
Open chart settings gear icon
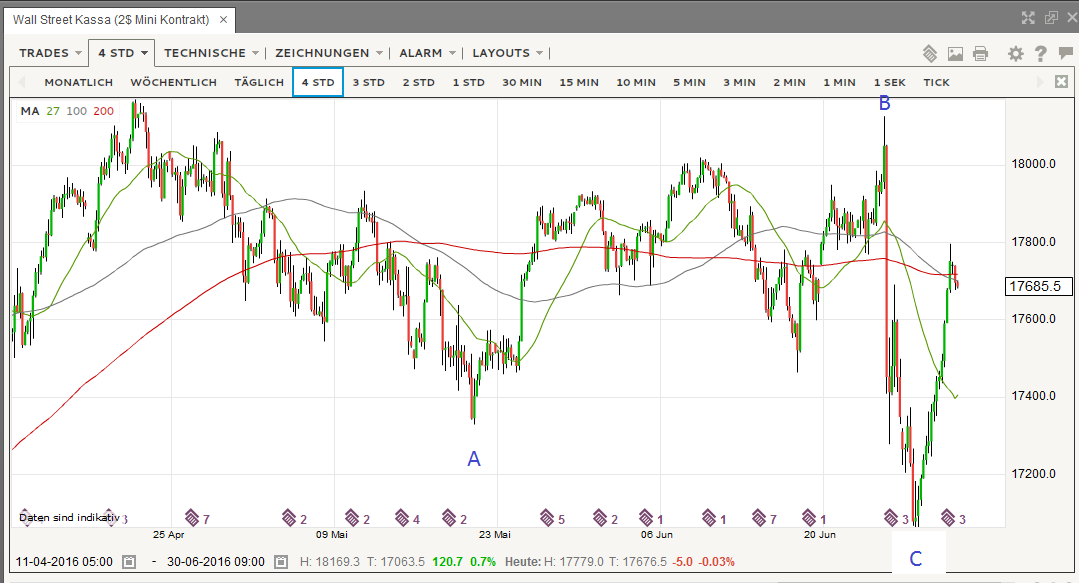pyautogui.click(x=1015, y=54)
